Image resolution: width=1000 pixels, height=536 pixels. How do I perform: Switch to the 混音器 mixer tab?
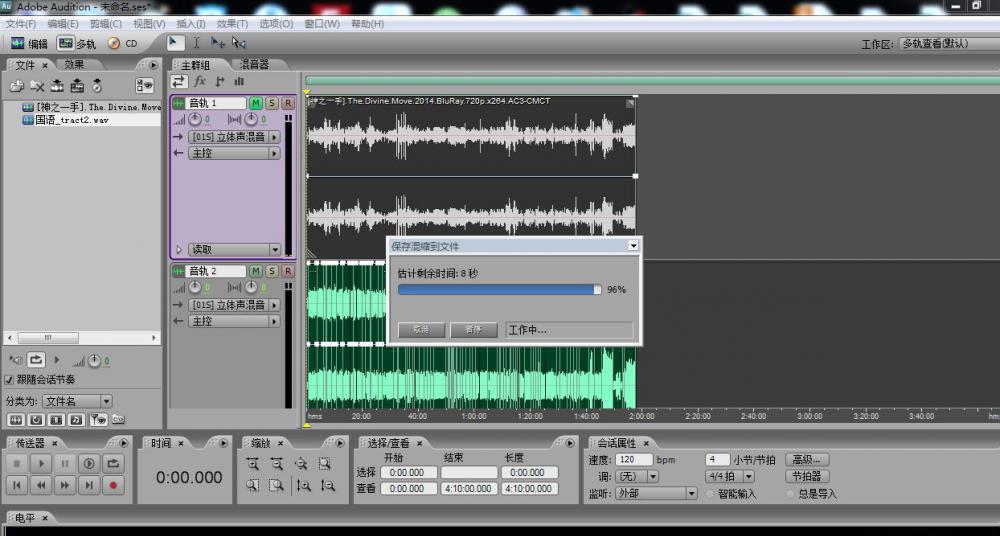[x=254, y=64]
